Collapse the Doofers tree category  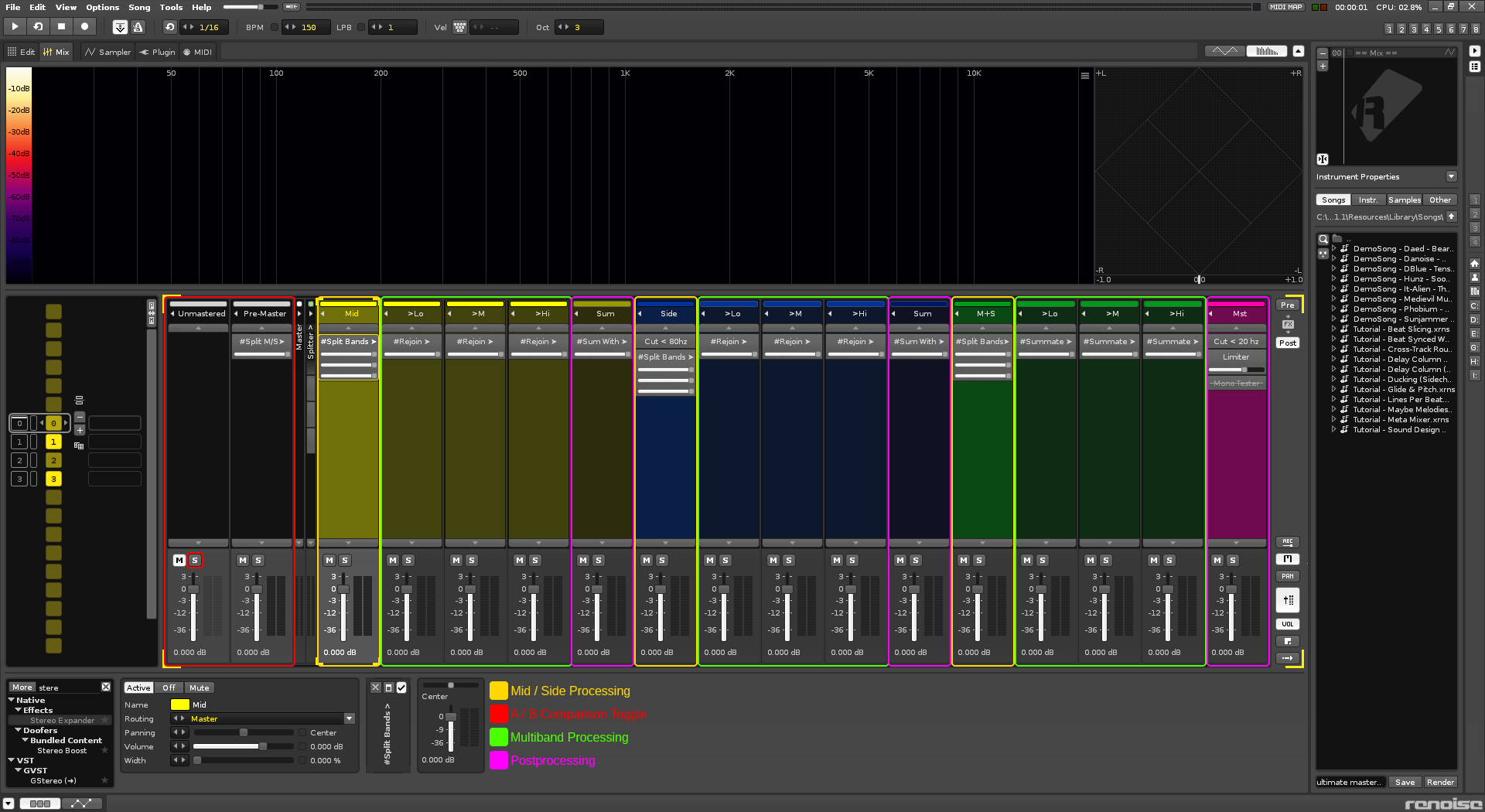[x=19, y=730]
